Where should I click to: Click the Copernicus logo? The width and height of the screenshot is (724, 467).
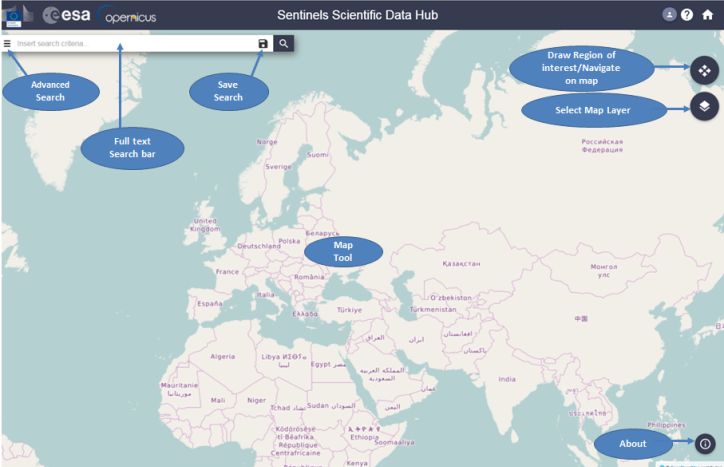tap(128, 16)
